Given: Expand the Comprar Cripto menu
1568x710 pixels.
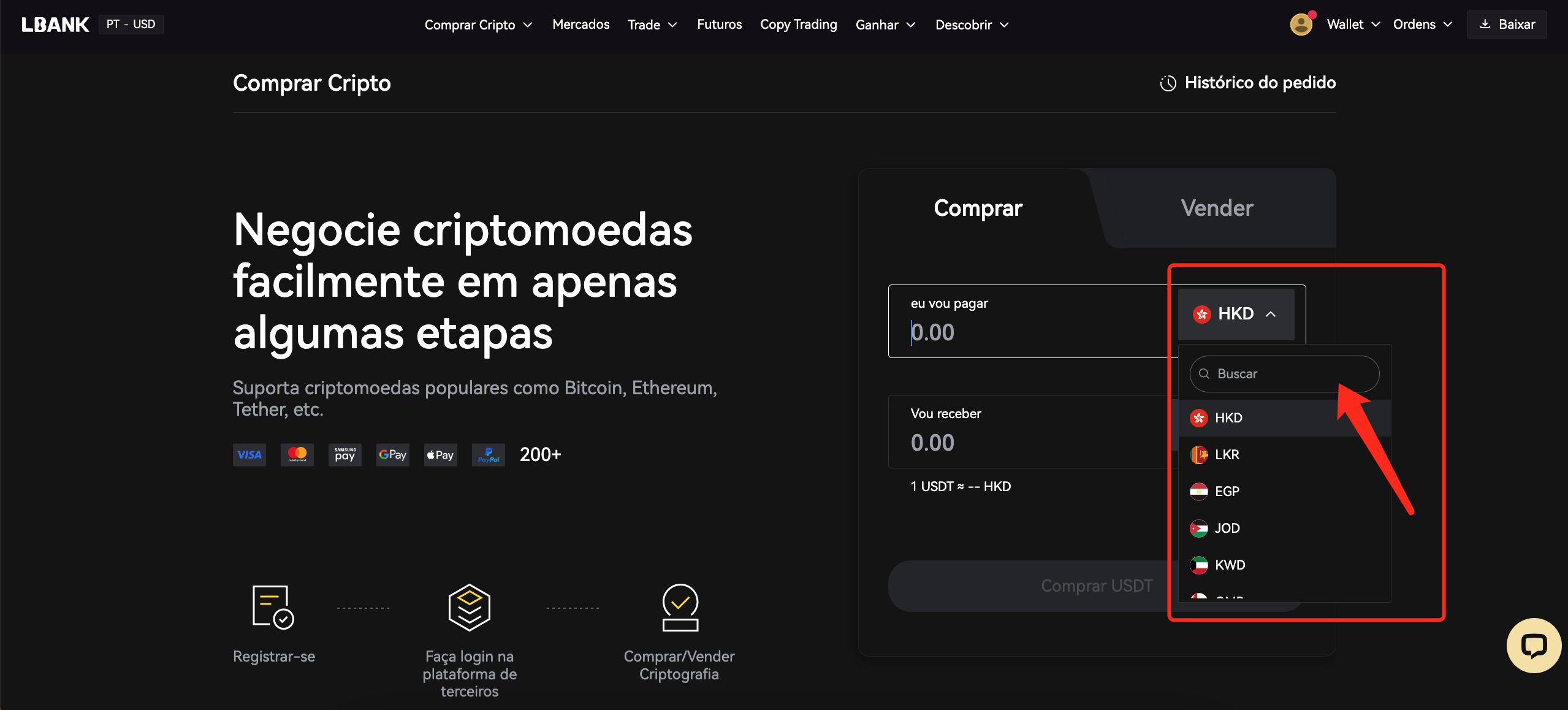Looking at the screenshot, I should 479,25.
